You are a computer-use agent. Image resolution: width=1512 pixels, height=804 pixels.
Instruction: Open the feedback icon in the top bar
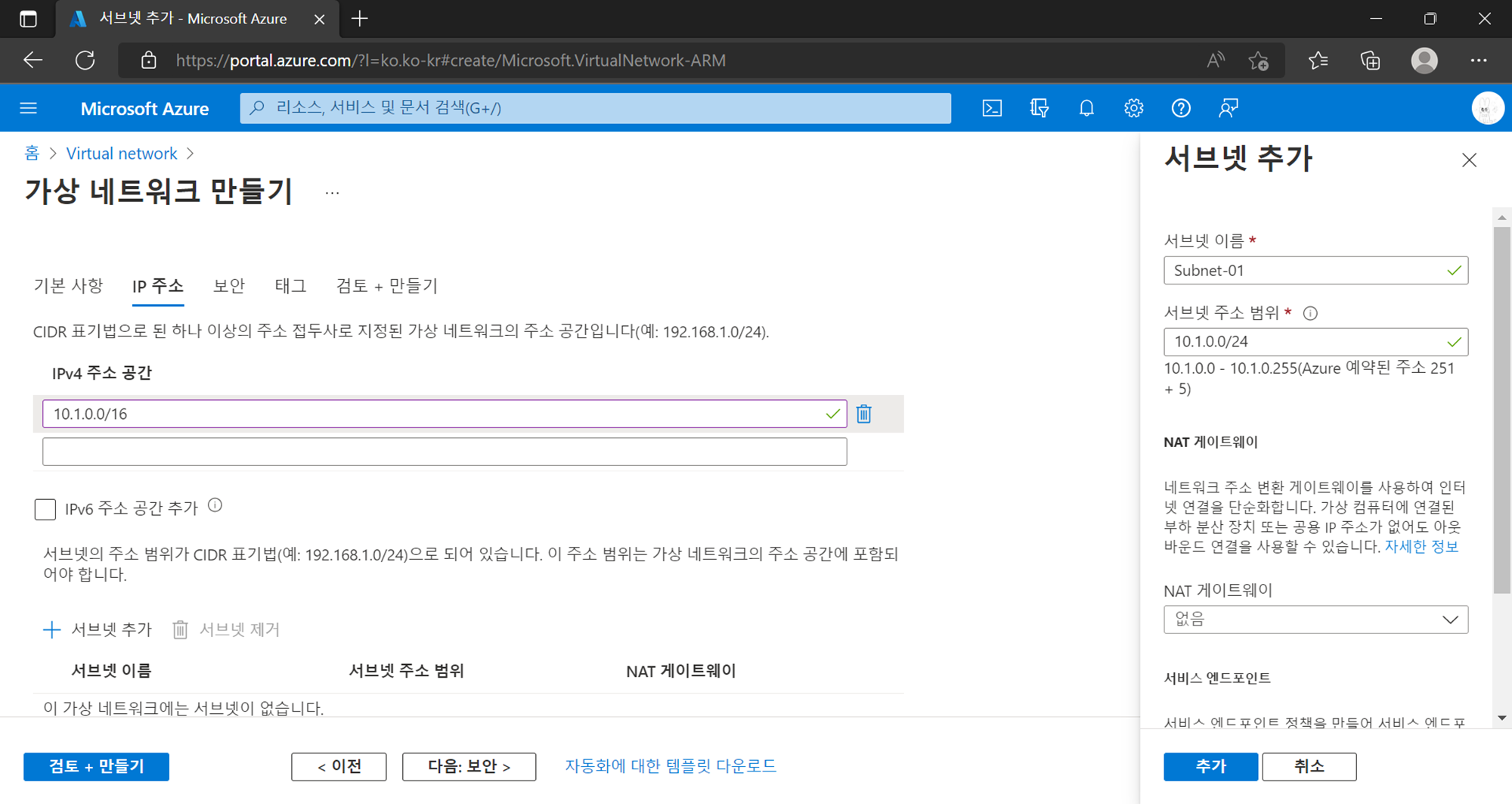1228,108
